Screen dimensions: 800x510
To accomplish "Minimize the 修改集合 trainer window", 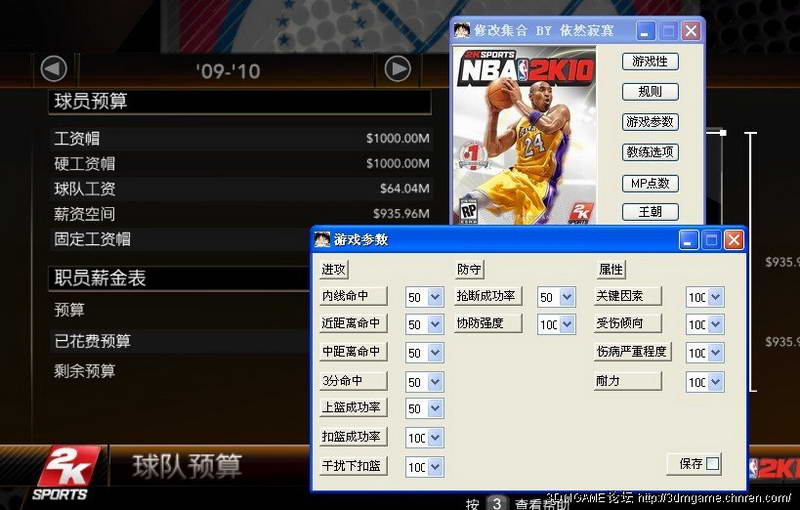I will pos(647,31).
